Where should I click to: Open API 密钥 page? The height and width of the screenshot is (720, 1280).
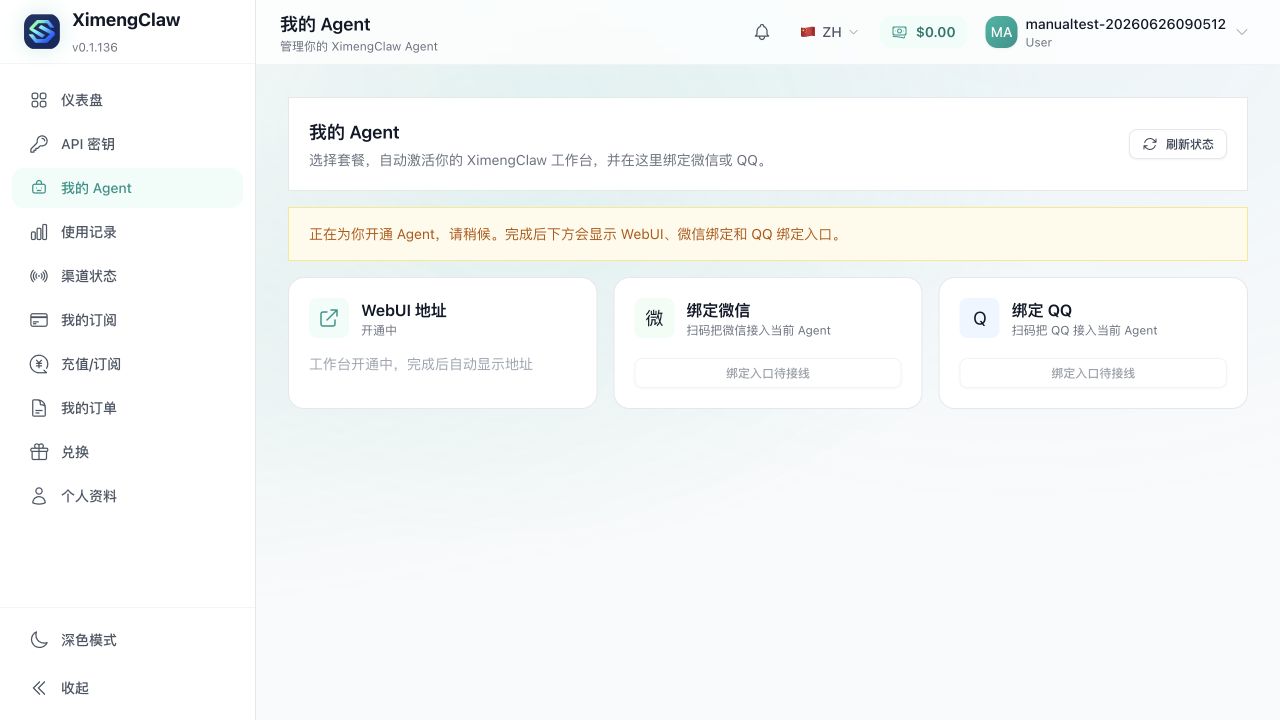[x=128, y=144]
